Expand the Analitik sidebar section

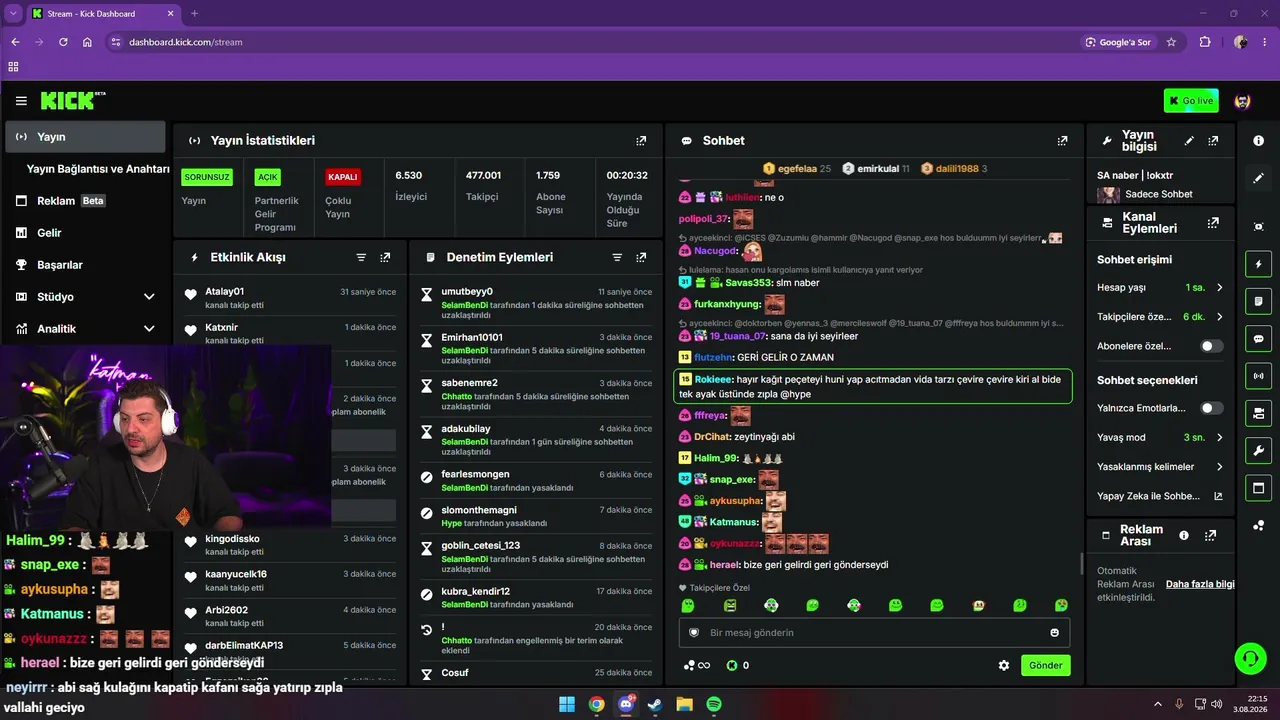click(149, 329)
